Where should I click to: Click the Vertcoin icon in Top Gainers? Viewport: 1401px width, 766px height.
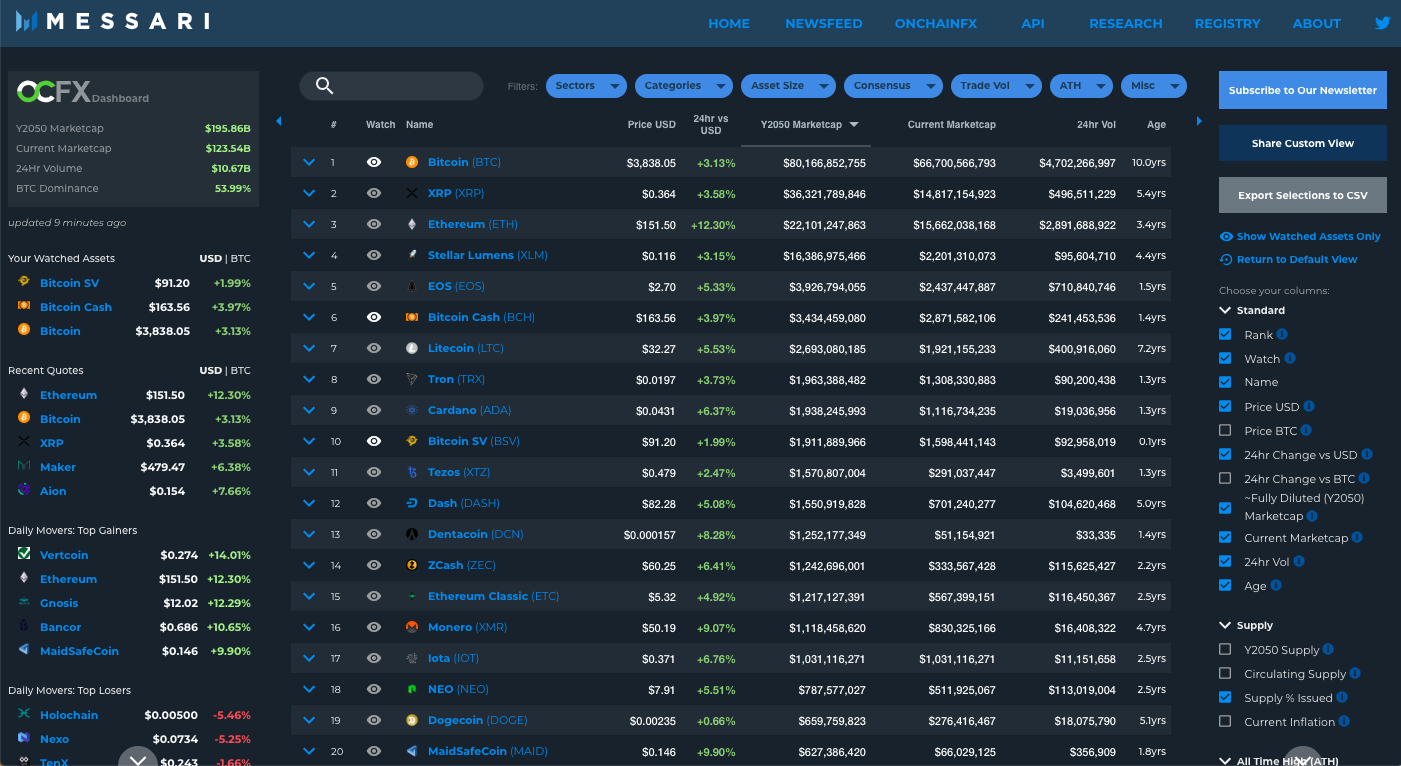coord(24,554)
